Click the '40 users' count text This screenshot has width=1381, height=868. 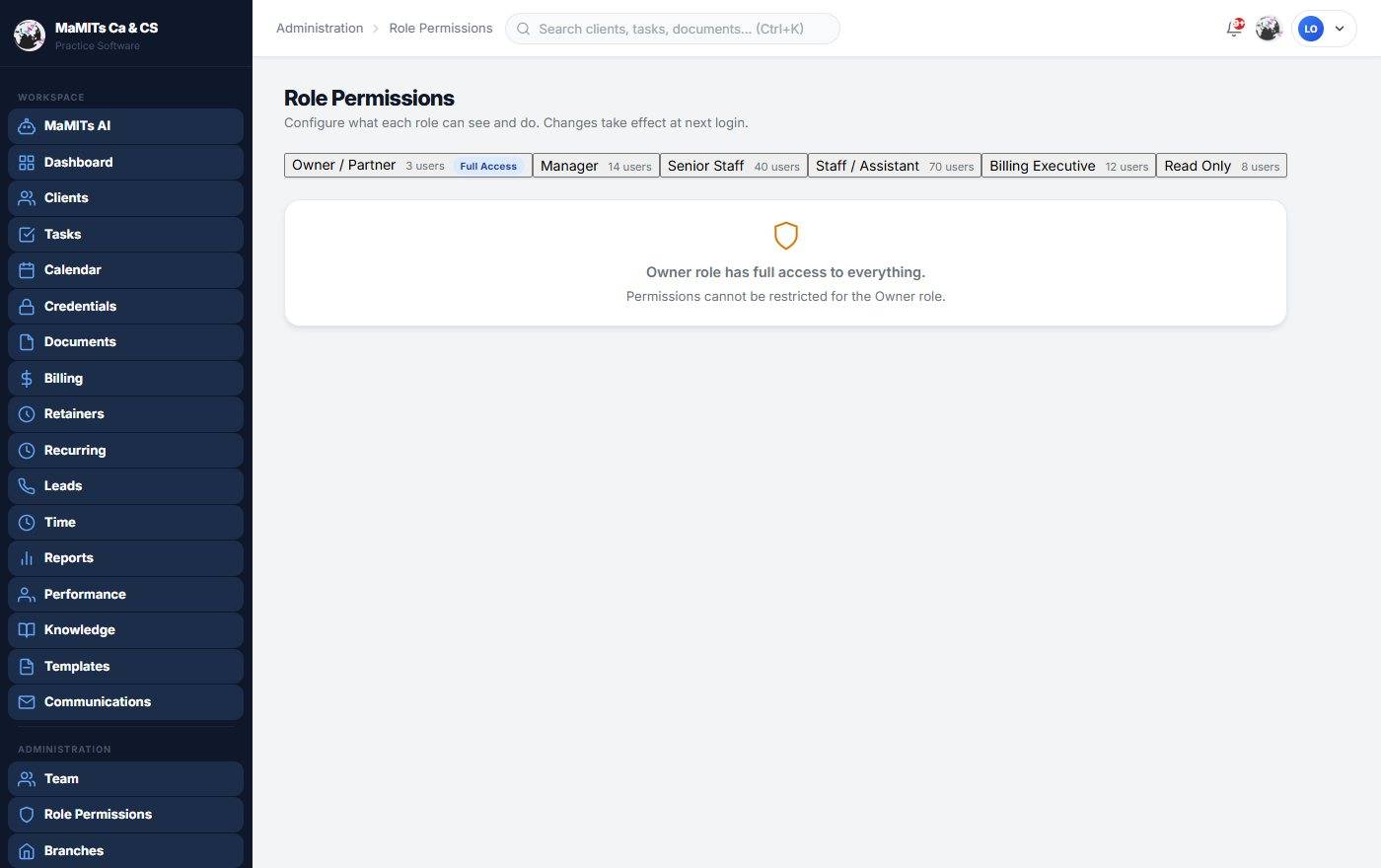(777, 167)
